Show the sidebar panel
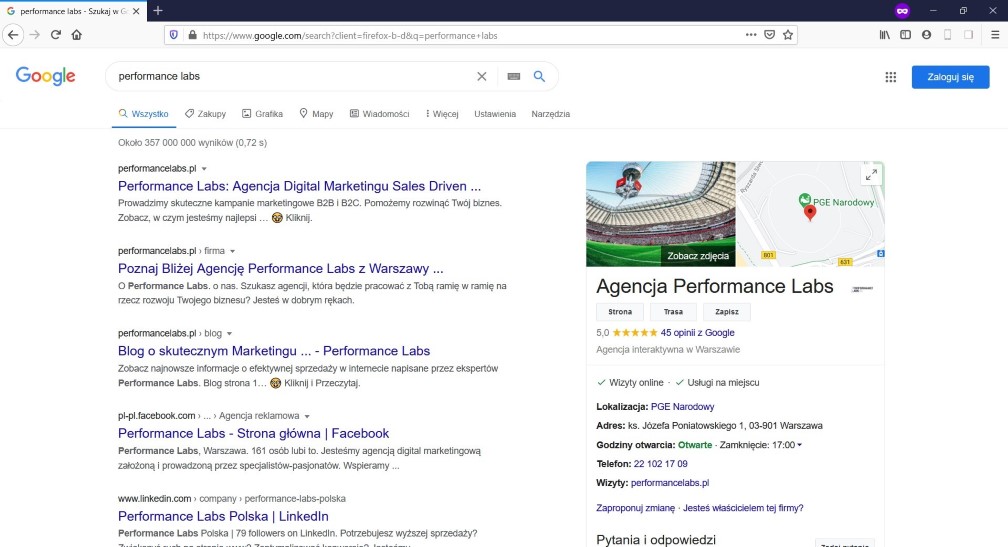This screenshot has height=547, width=1008. [905, 35]
